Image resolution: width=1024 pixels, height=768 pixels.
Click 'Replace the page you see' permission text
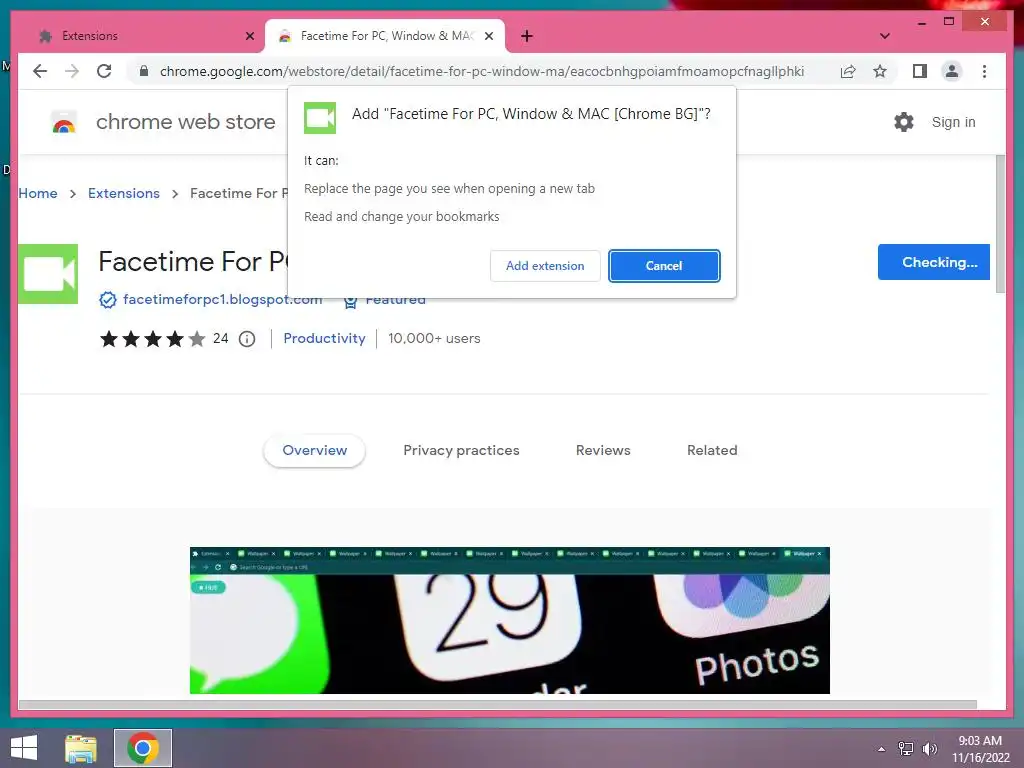click(449, 189)
